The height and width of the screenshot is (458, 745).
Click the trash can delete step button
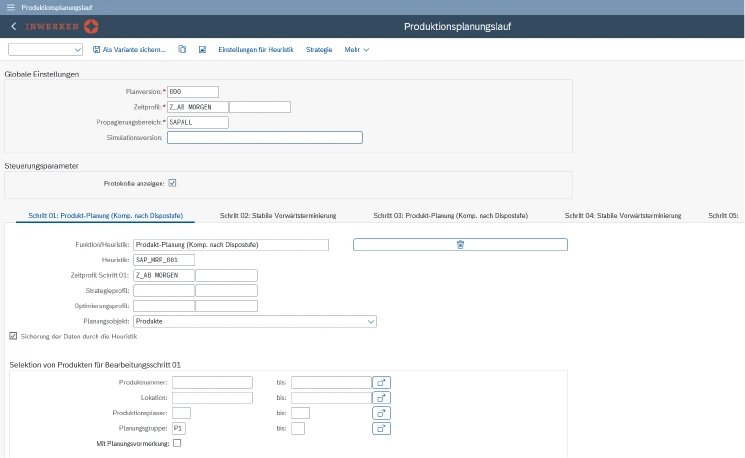(x=460, y=244)
